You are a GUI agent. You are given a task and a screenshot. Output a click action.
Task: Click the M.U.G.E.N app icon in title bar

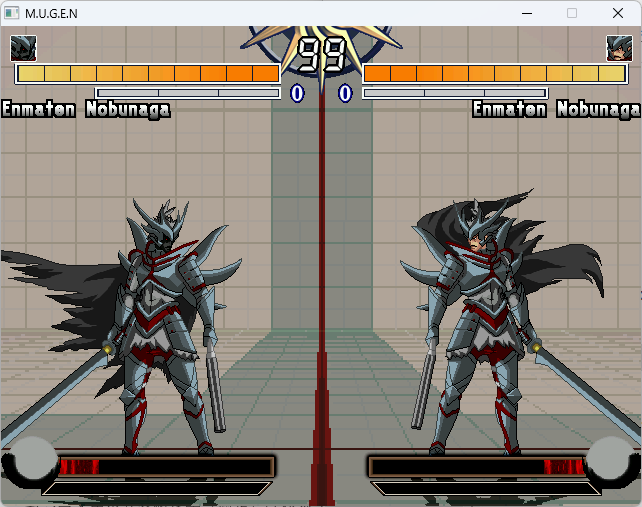11,13
